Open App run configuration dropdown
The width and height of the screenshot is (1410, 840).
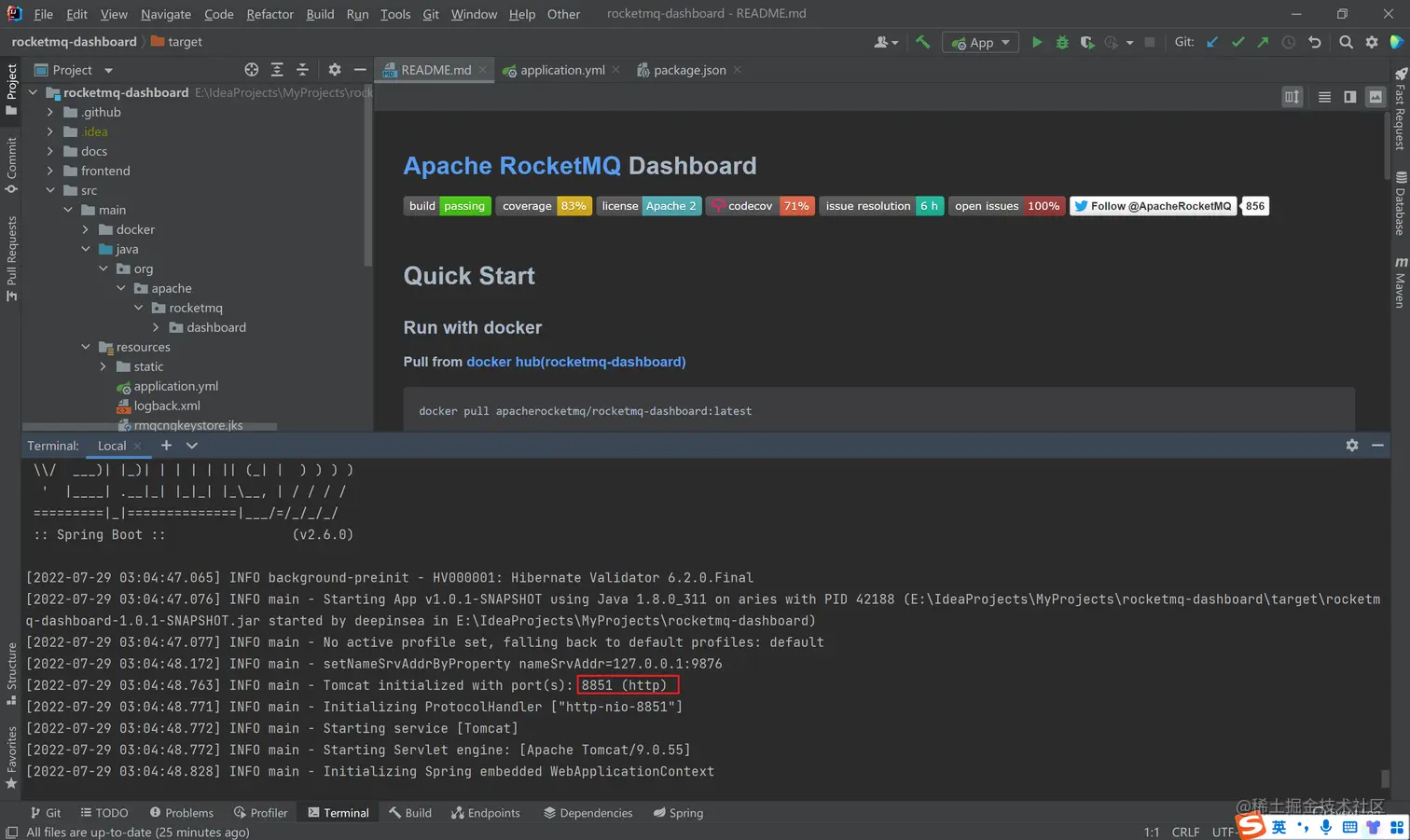pos(980,42)
